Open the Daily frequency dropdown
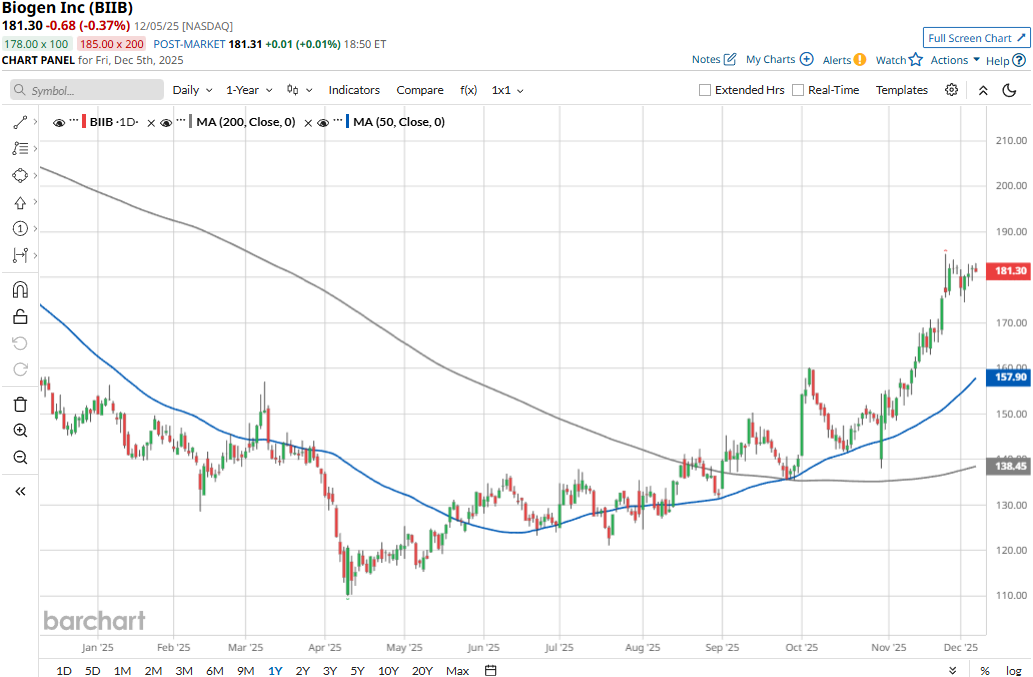The width and height of the screenshot is (1033, 677). pyautogui.click(x=191, y=90)
